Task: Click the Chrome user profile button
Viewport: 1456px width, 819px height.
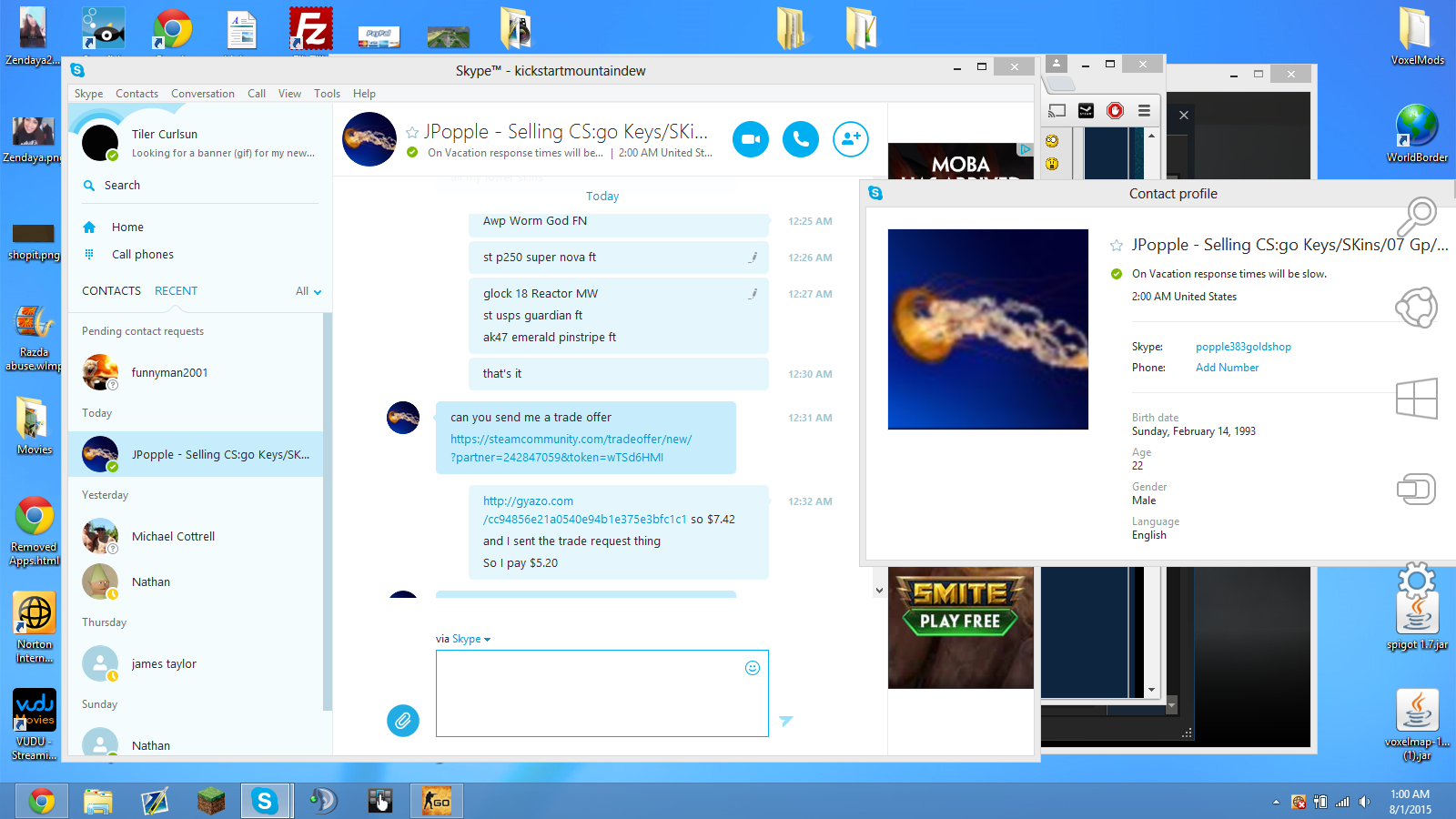Action: click(1057, 64)
